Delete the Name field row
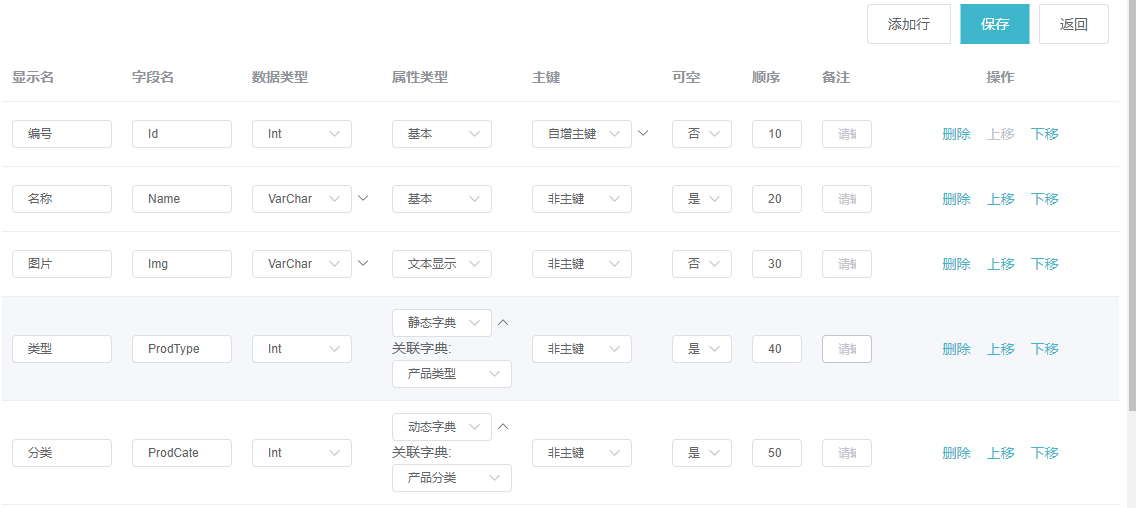Viewport: 1136px width, 508px height. click(x=956, y=199)
